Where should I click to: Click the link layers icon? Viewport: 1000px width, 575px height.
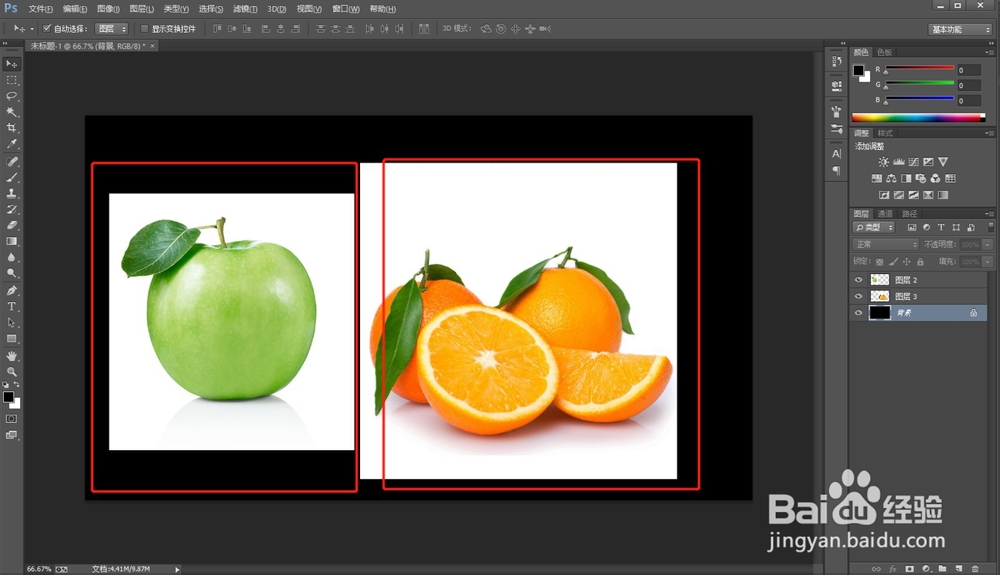[876, 569]
